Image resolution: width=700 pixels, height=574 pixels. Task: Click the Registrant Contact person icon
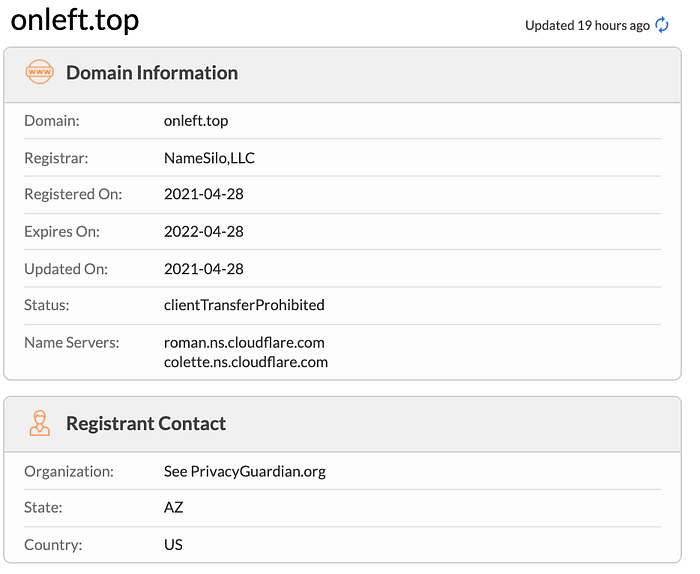39,423
